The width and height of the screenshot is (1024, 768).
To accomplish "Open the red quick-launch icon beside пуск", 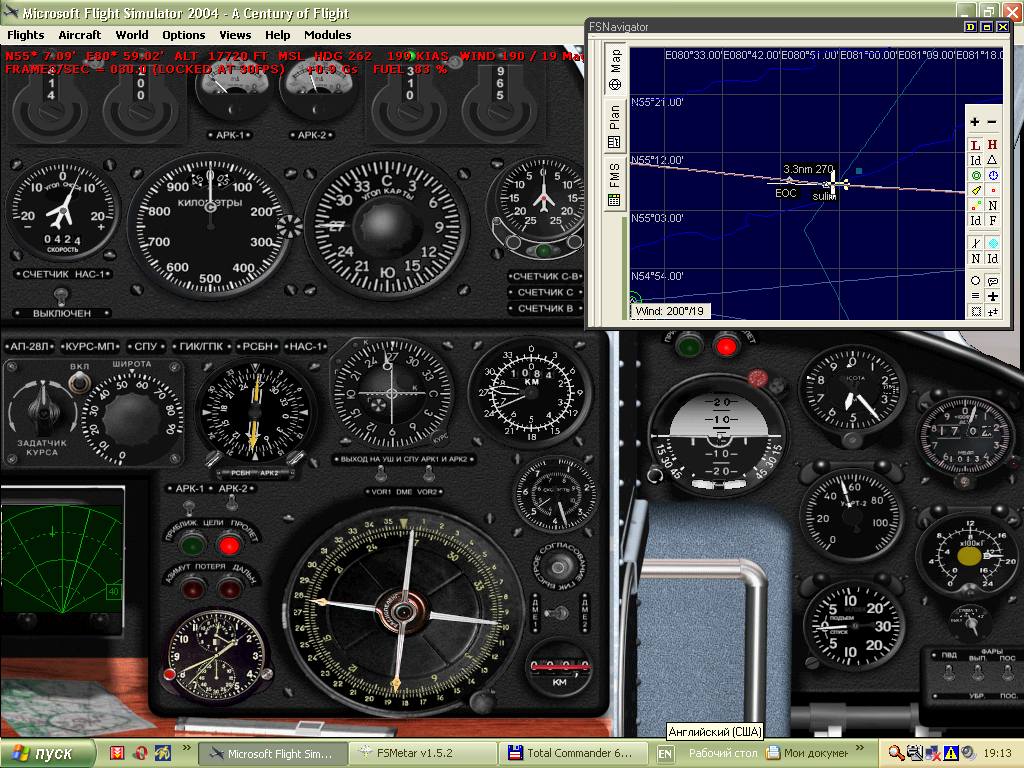I will 117,753.
